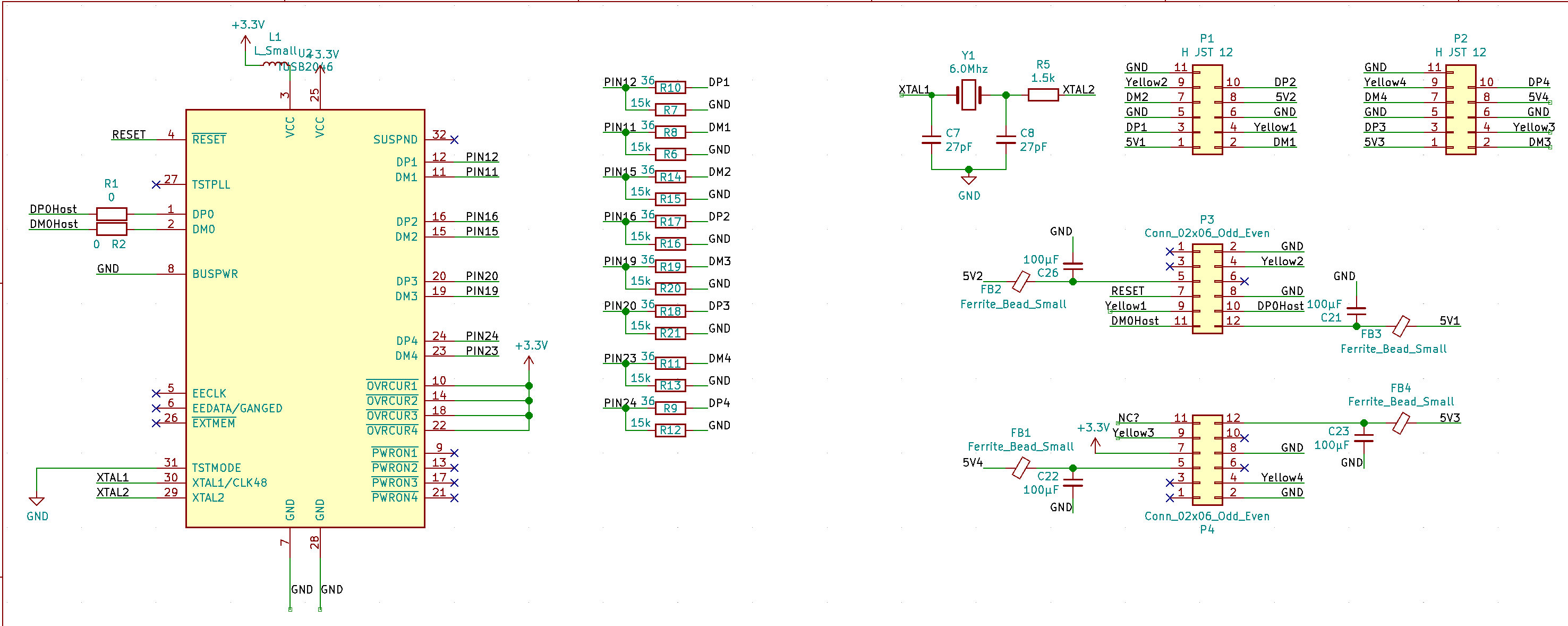Select the P3 connector body
Image resolution: width=1568 pixels, height=626 pixels.
(x=1207, y=289)
